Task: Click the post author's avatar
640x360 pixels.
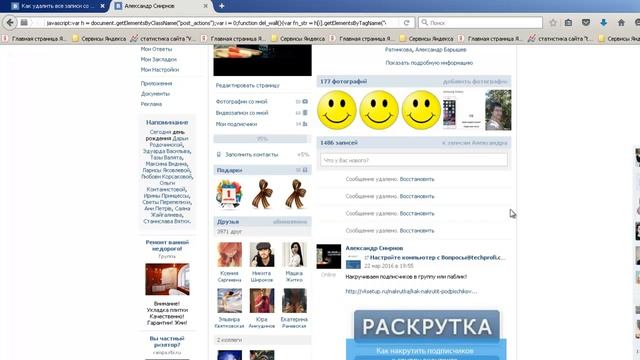Action: pos(329,256)
